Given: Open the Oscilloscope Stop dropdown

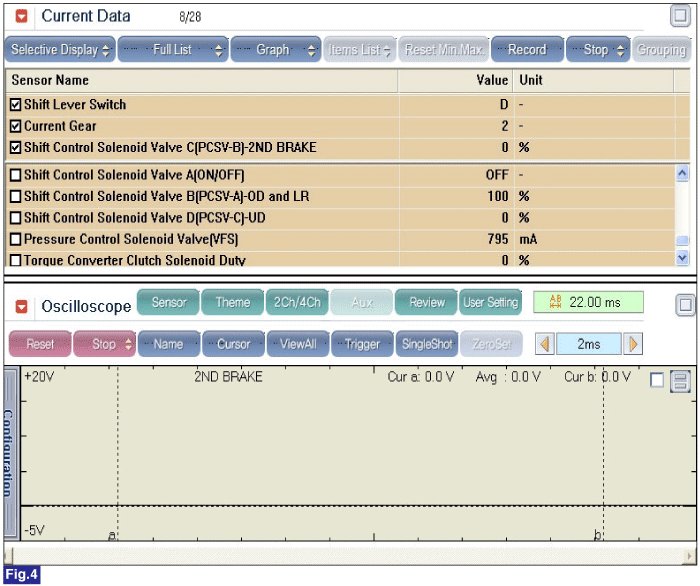Looking at the screenshot, I should pyautogui.click(x=104, y=344).
